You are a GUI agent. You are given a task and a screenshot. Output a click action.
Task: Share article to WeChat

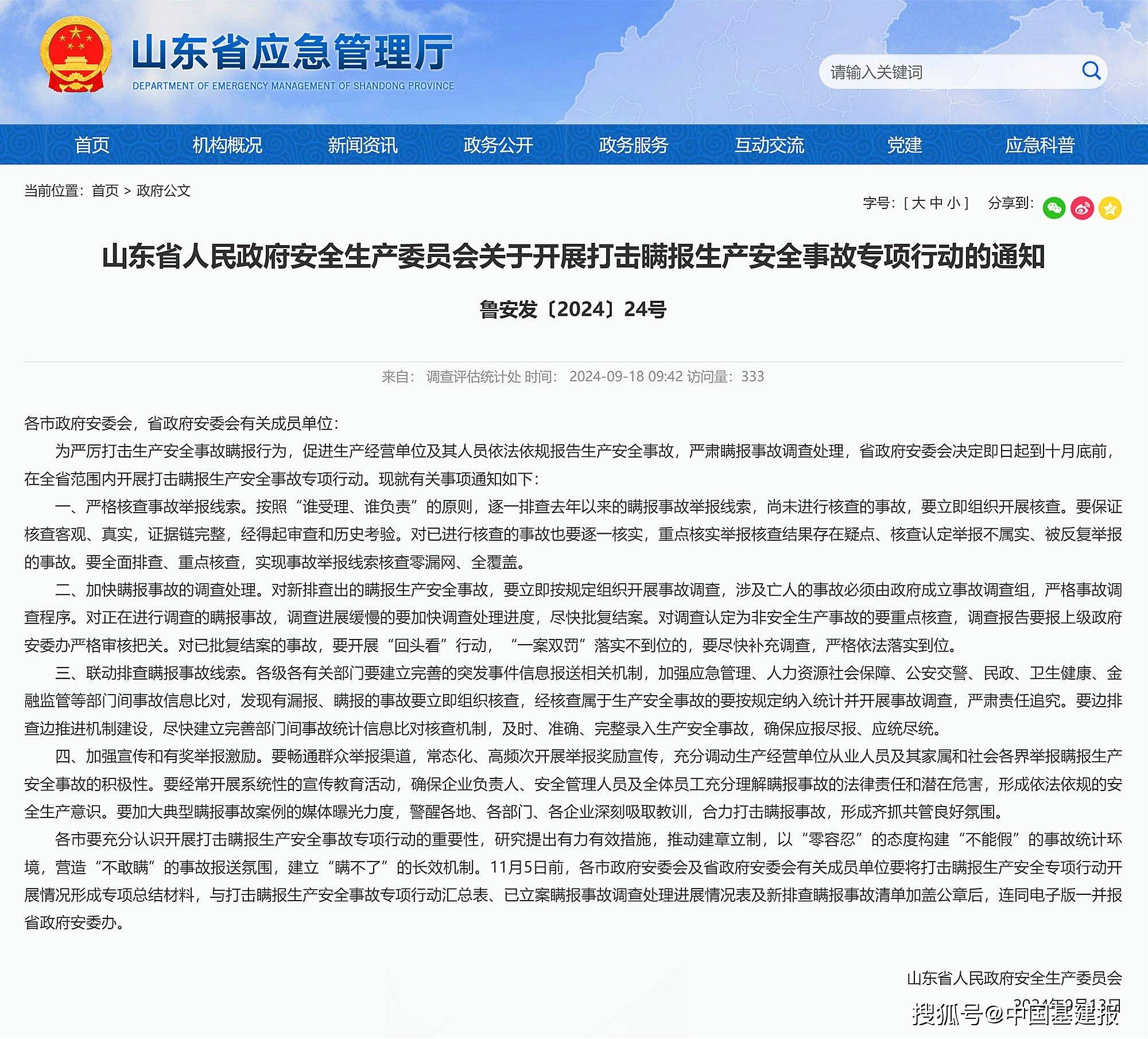(x=1054, y=208)
